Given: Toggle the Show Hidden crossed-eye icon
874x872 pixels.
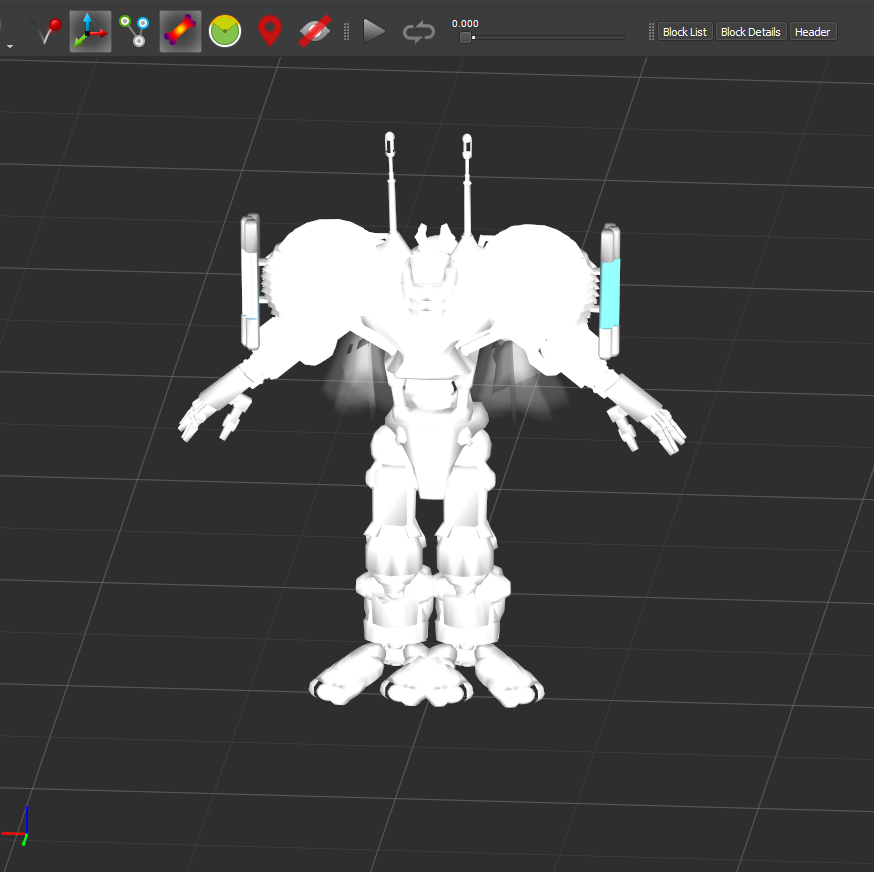Looking at the screenshot, I should click(x=315, y=31).
